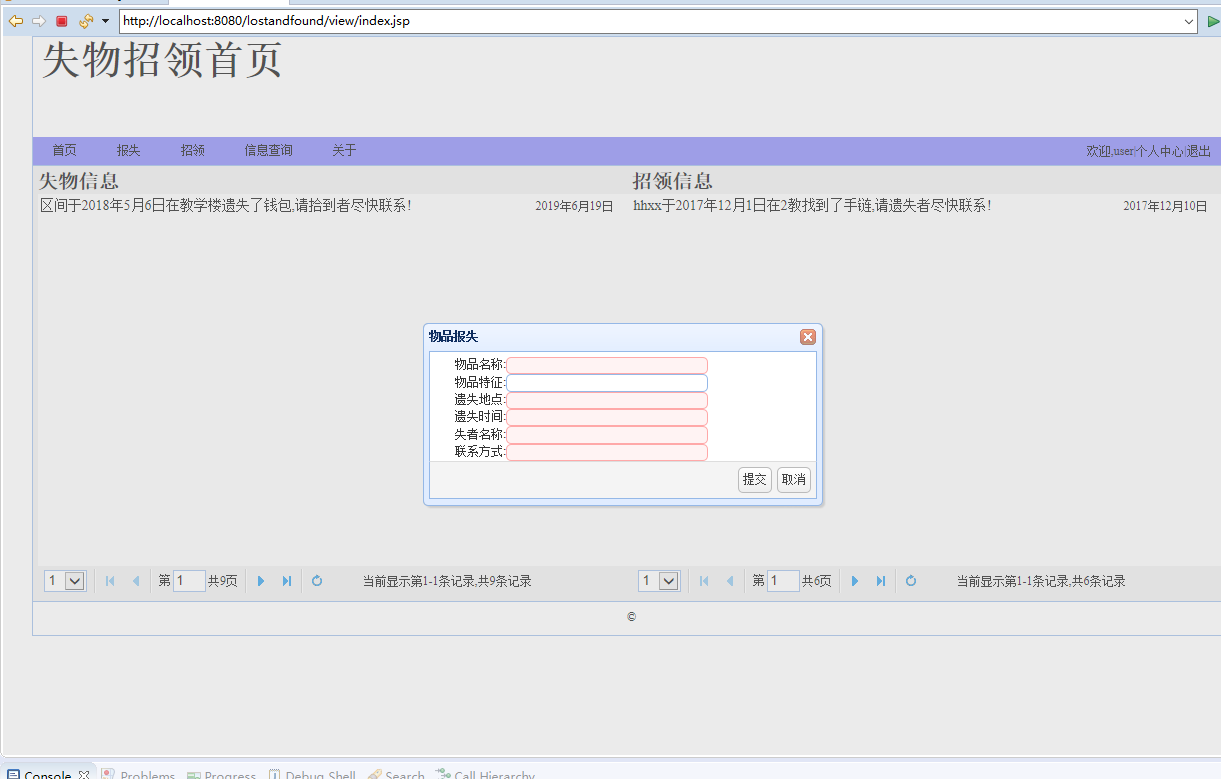This screenshot has height=779, width=1221.
Task: Close the 物品报失 dialog
Action: coord(808,336)
